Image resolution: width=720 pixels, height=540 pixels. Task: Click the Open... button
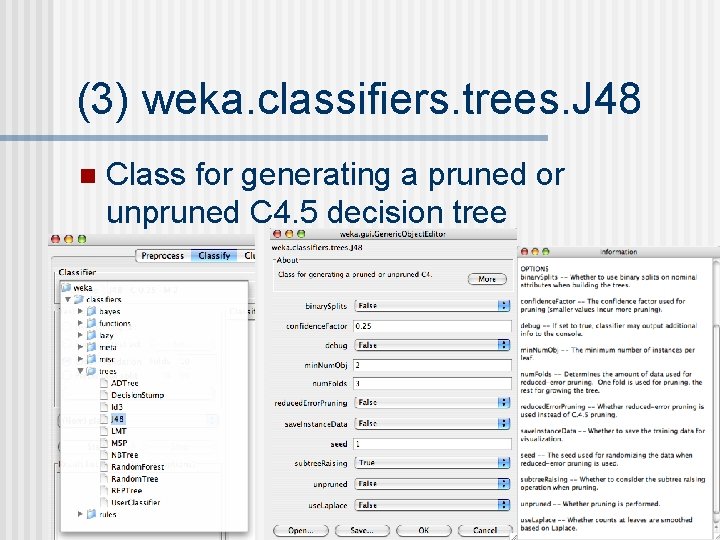tap(301, 530)
